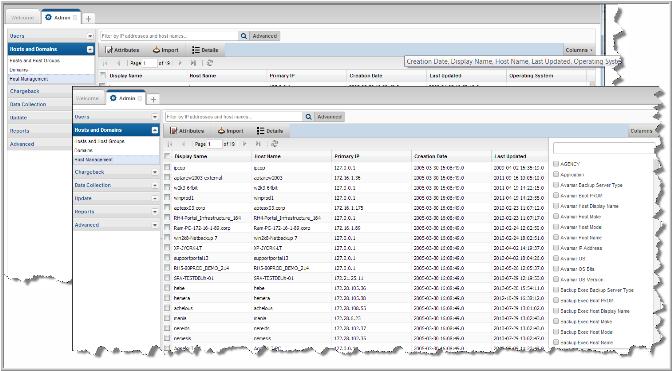Go to previous page in back window pager

click(x=119, y=63)
